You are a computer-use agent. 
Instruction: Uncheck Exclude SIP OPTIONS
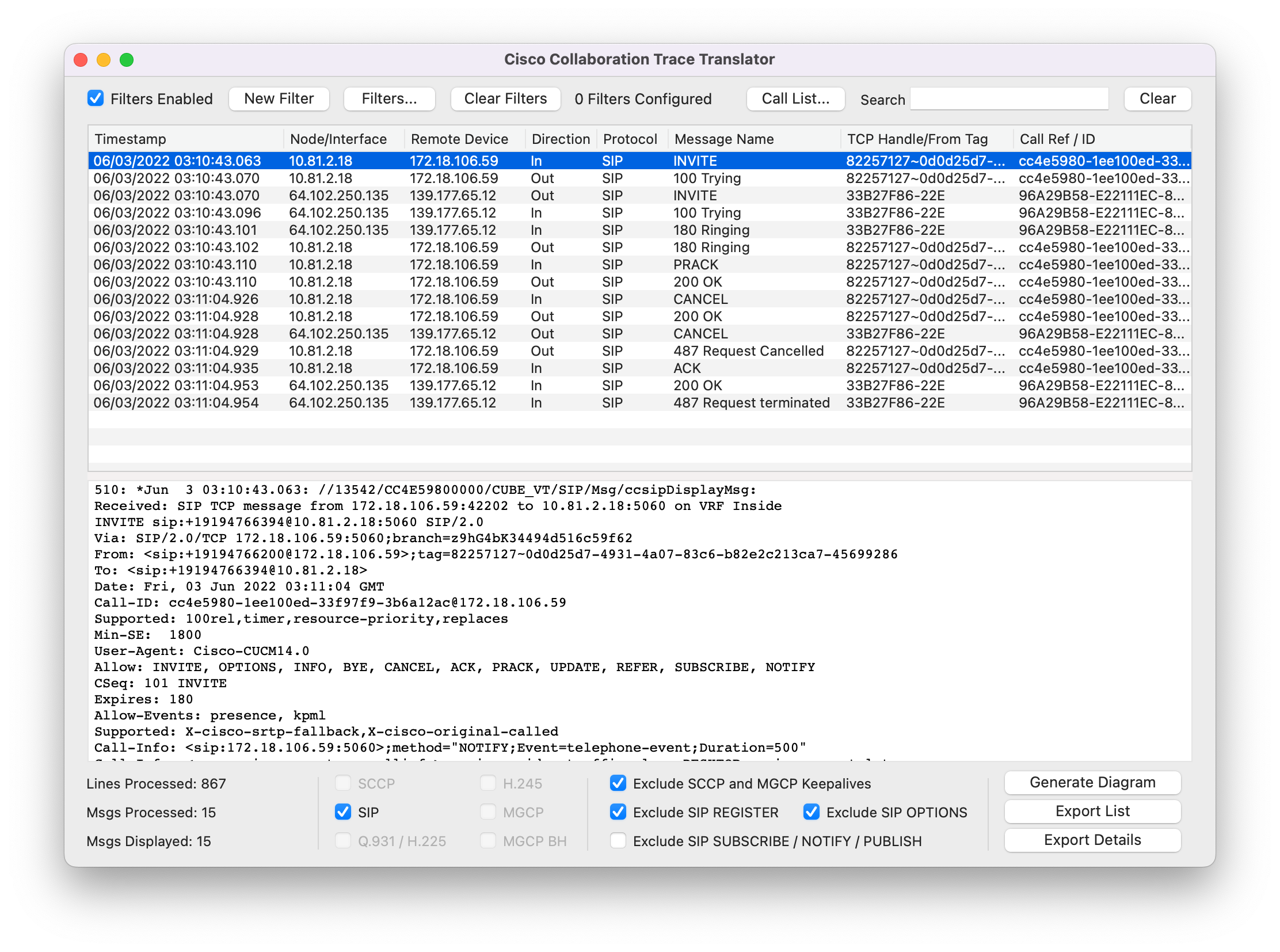coord(812,812)
